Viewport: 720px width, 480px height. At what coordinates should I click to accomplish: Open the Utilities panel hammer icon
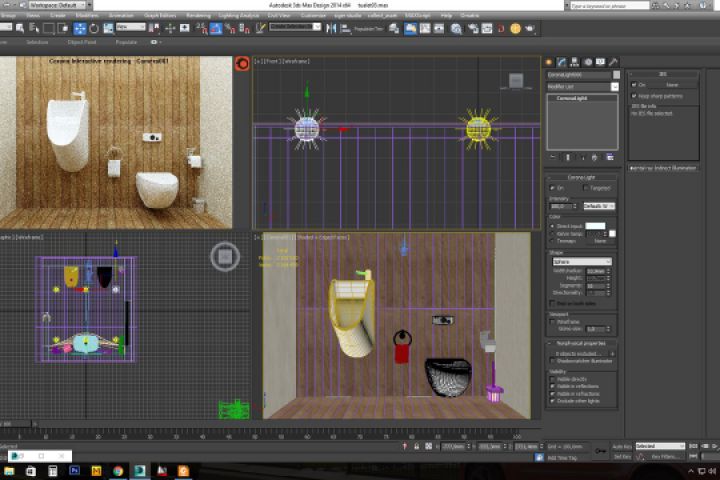[x=613, y=62]
